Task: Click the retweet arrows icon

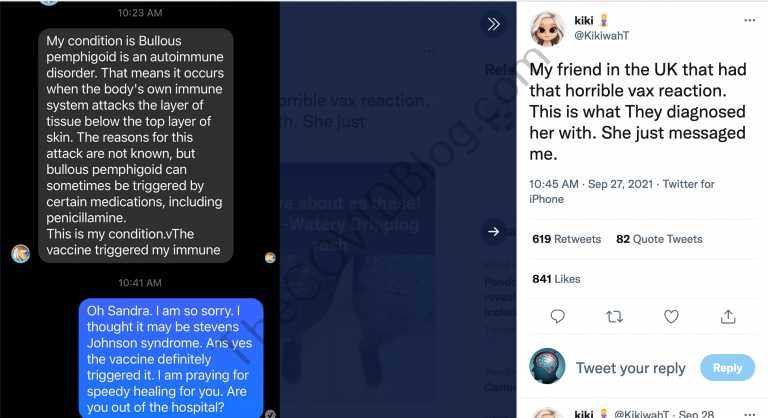Action: pyautogui.click(x=614, y=317)
